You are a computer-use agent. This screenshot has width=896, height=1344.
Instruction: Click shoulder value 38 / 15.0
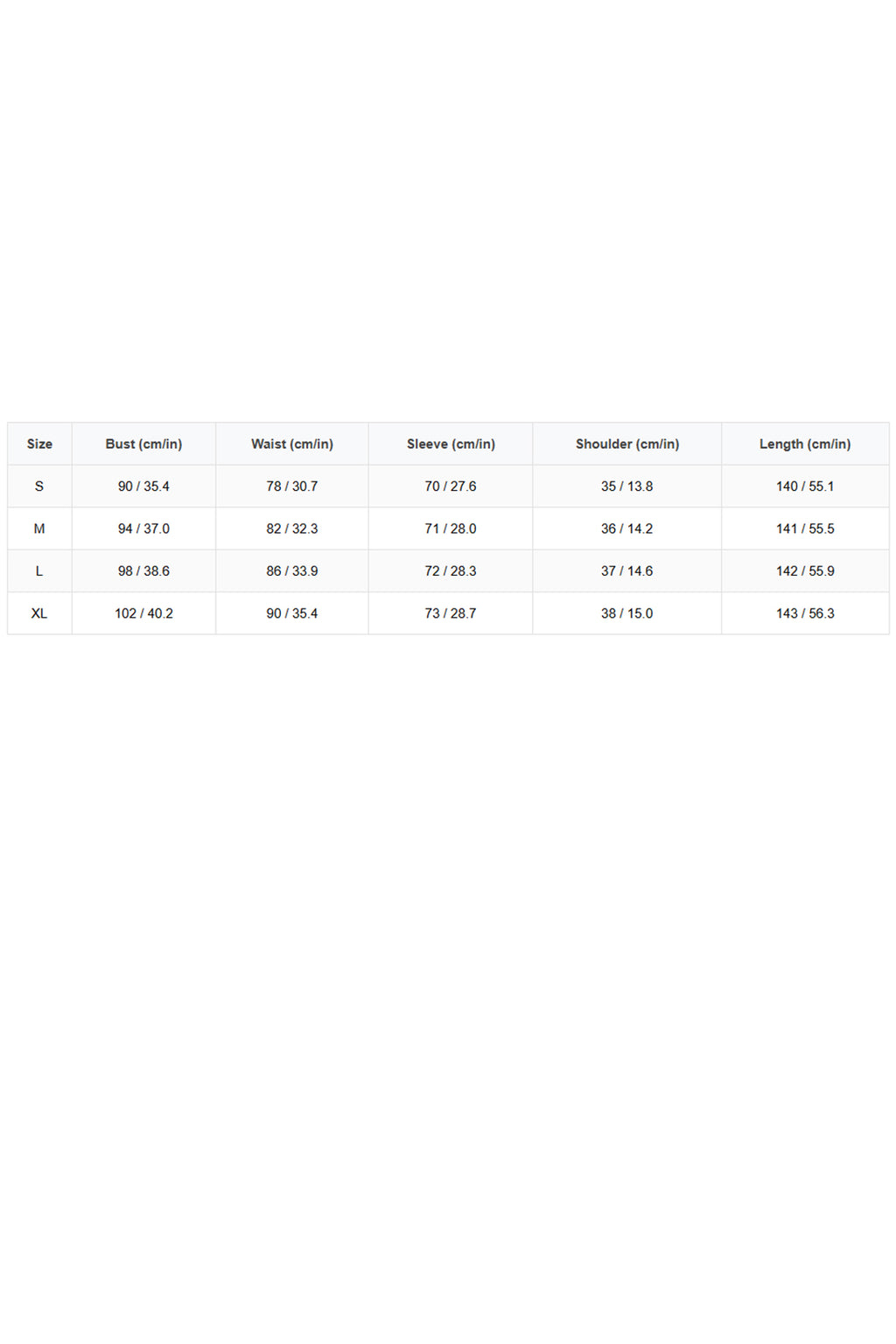[x=627, y=613]
